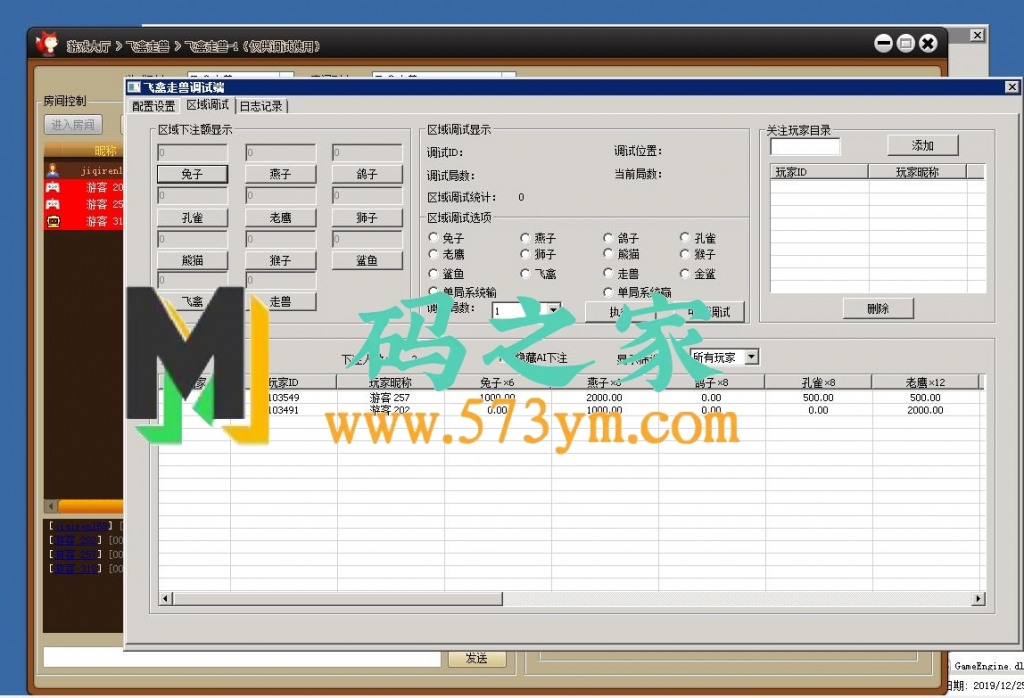The image size is (1024, 698).
Task: Select the 飞禽 radio option in 区域调试选项
Action: (525, 273)
